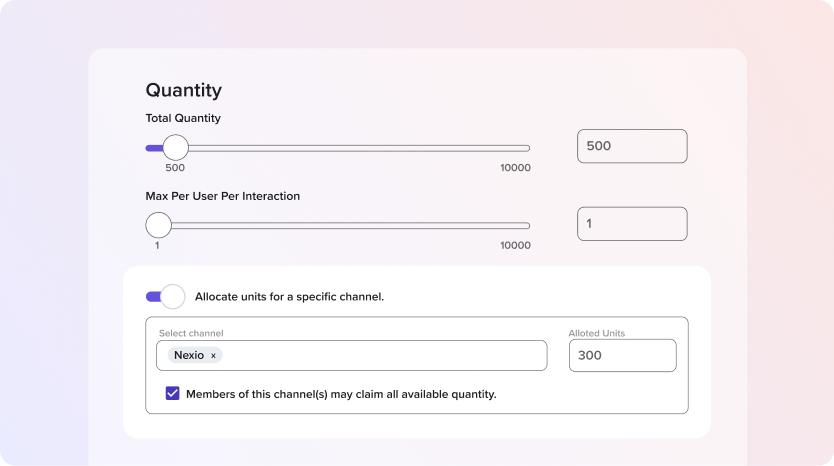
Task: Select the Nexio channel tag
Action: (189, 355)
